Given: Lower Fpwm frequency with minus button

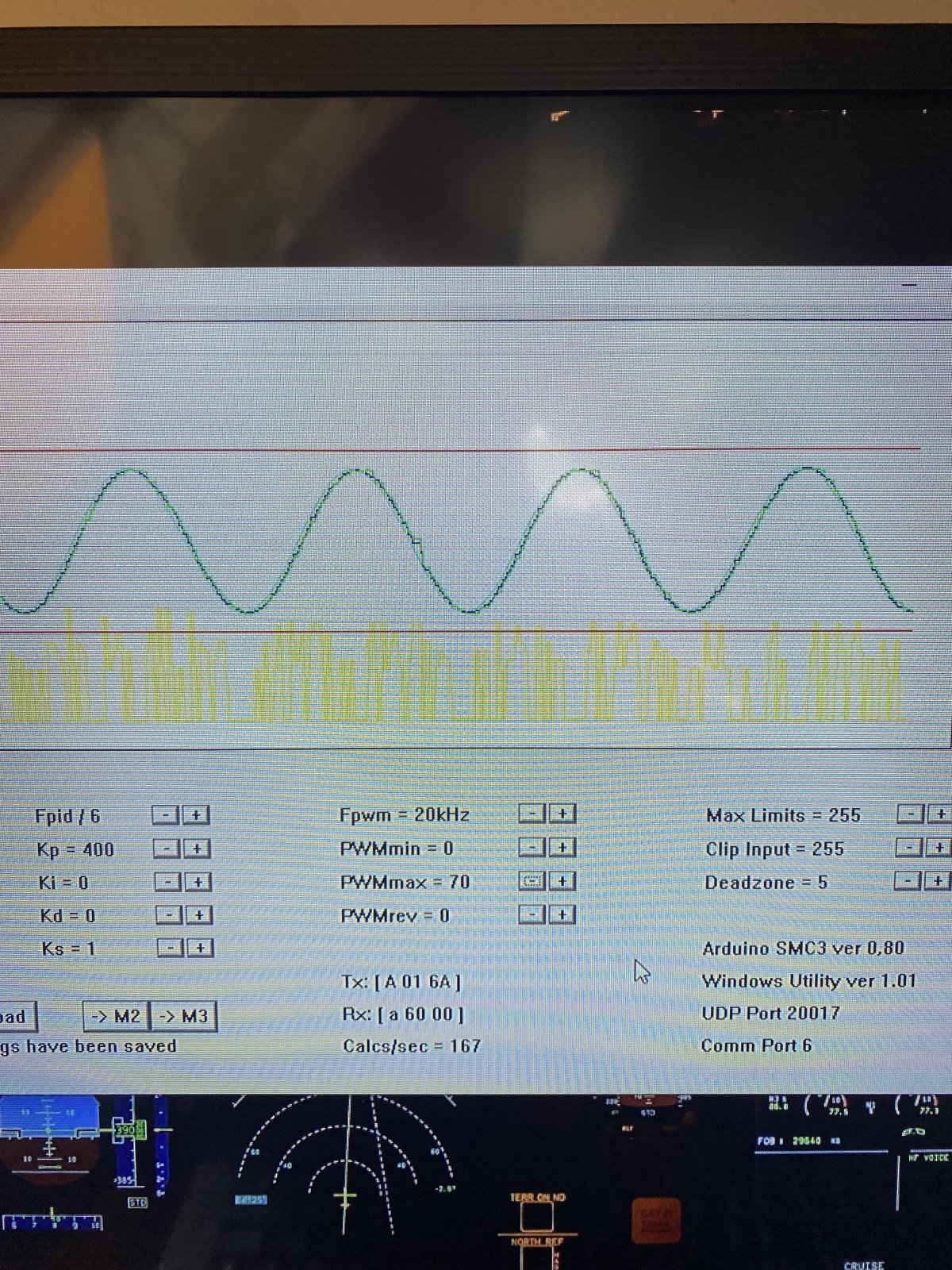Looking at the screenshot, I should point(532,814).
